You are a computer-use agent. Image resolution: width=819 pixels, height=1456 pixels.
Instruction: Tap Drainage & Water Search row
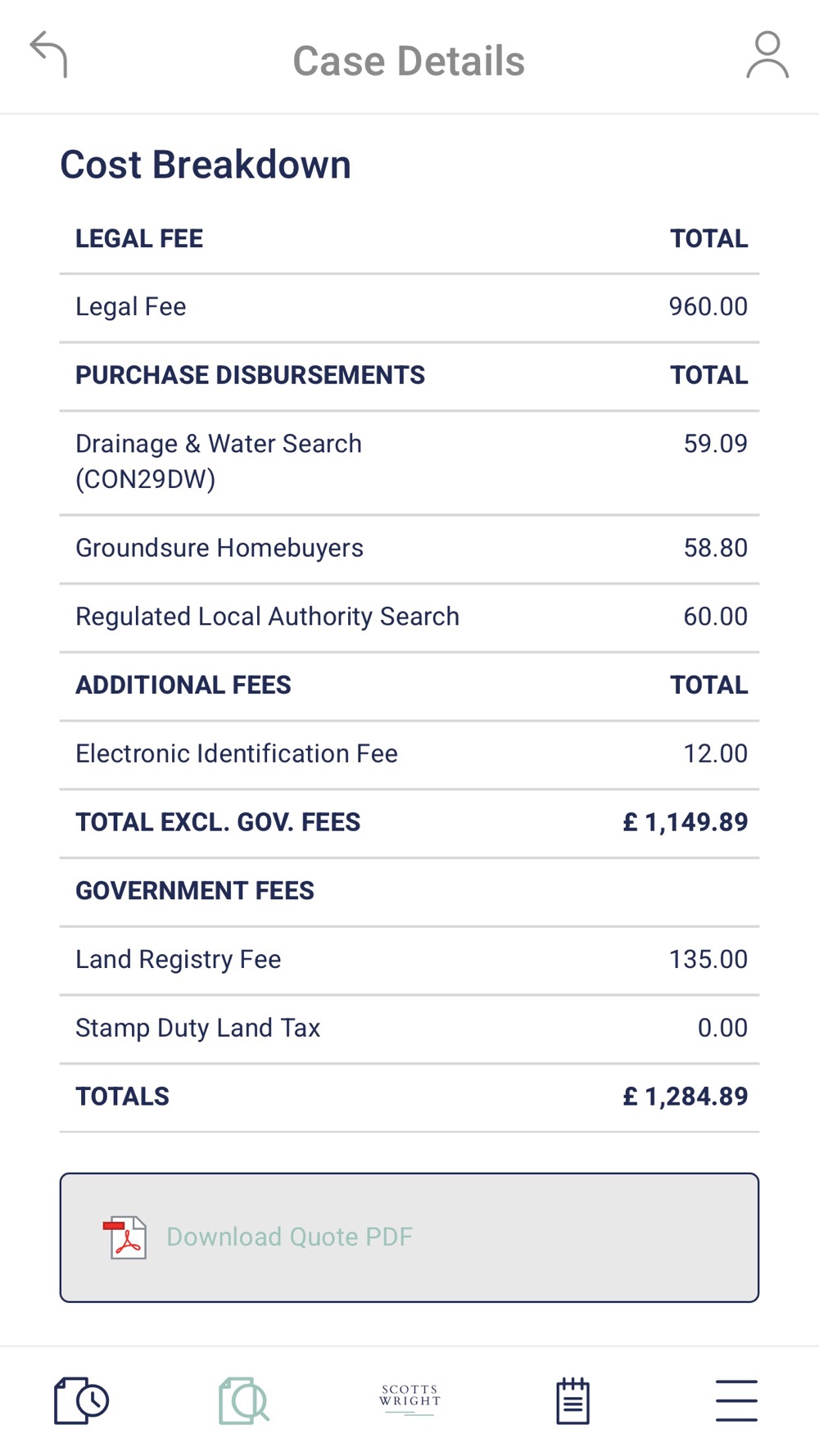409,463
